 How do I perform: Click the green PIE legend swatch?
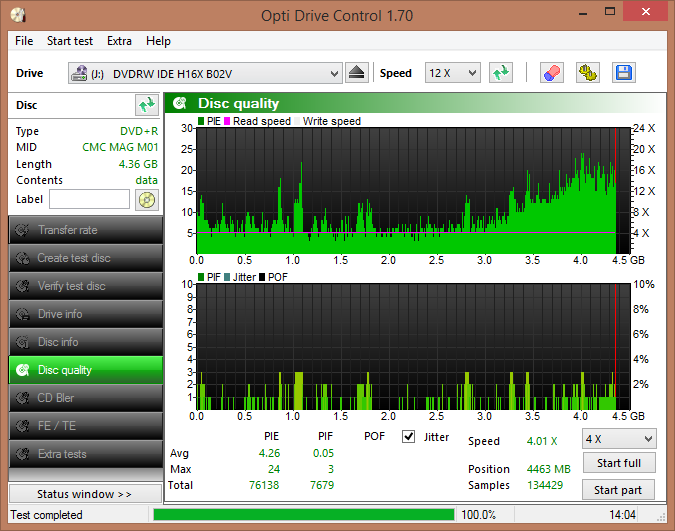pyautogui.click(x=201, y=121)
